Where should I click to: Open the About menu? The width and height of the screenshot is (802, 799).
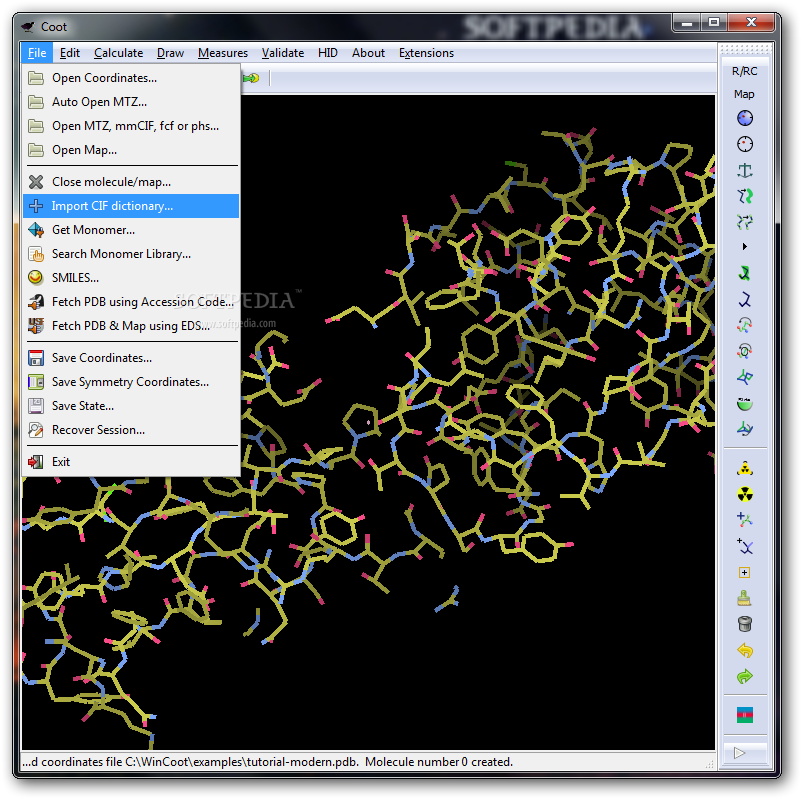(x=368, y=53)
